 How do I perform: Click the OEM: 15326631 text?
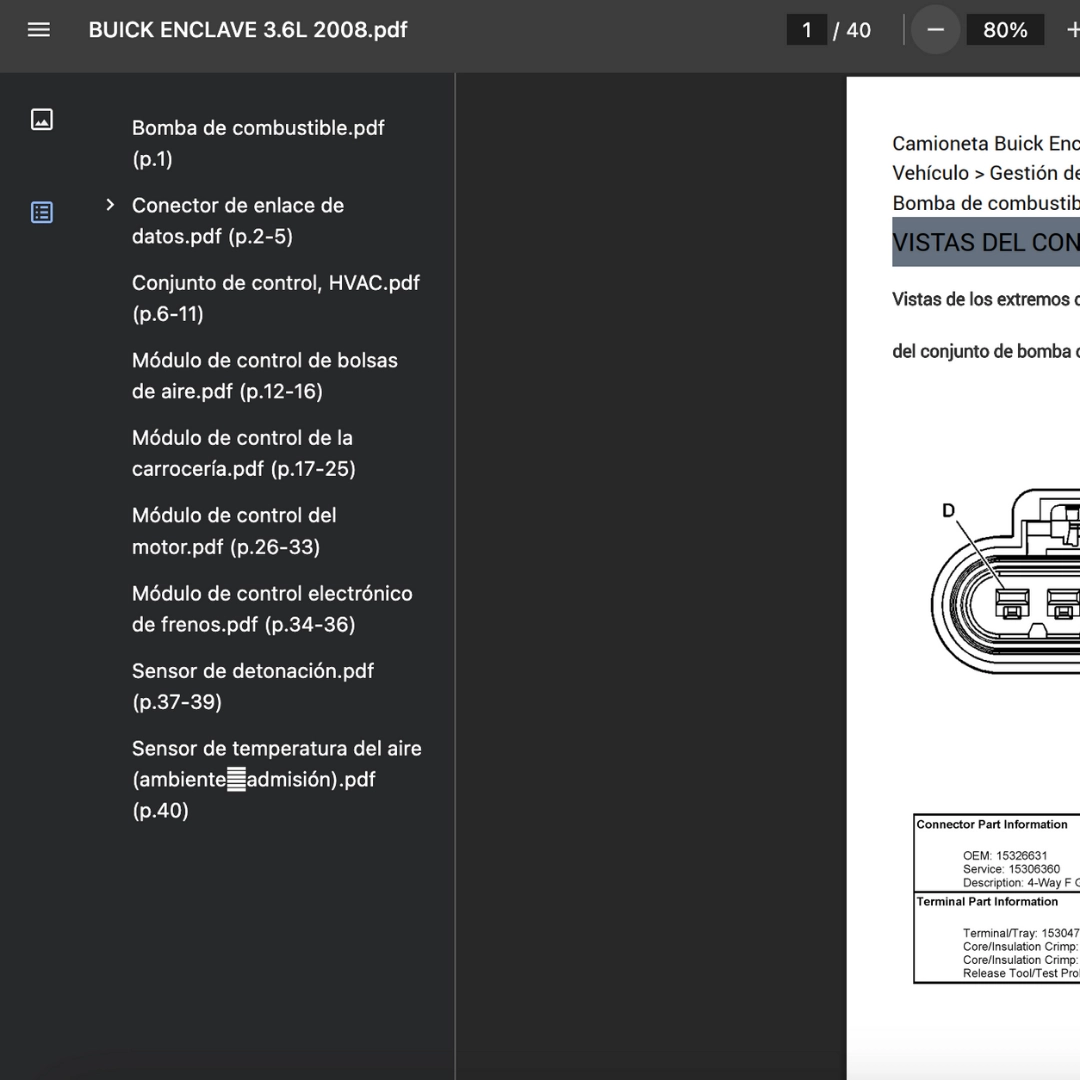point(1004,855)
